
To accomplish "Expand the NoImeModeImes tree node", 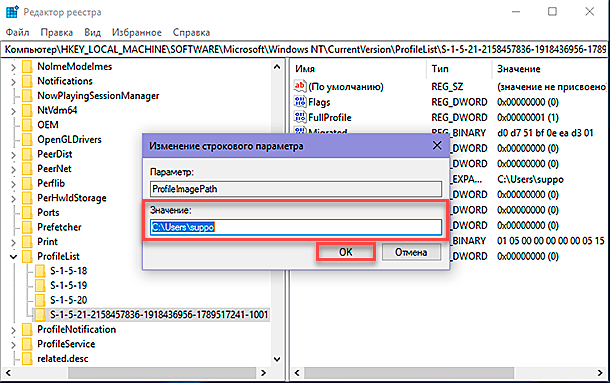I will point(13,67).
